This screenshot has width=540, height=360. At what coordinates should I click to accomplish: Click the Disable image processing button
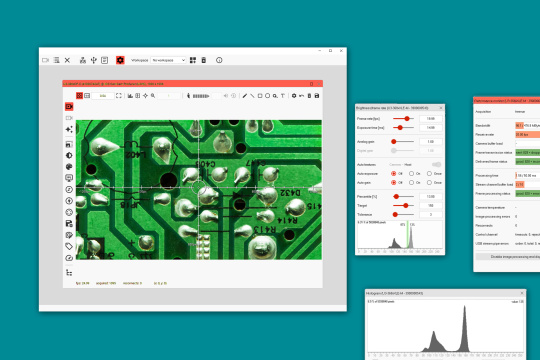pos(508,257)
